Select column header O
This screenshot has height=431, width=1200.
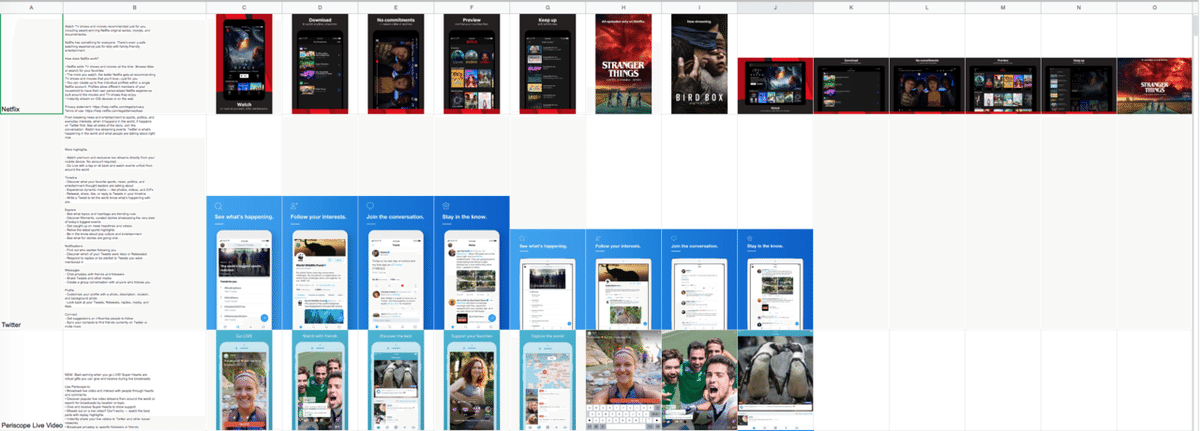click(x=1155, y=7)
